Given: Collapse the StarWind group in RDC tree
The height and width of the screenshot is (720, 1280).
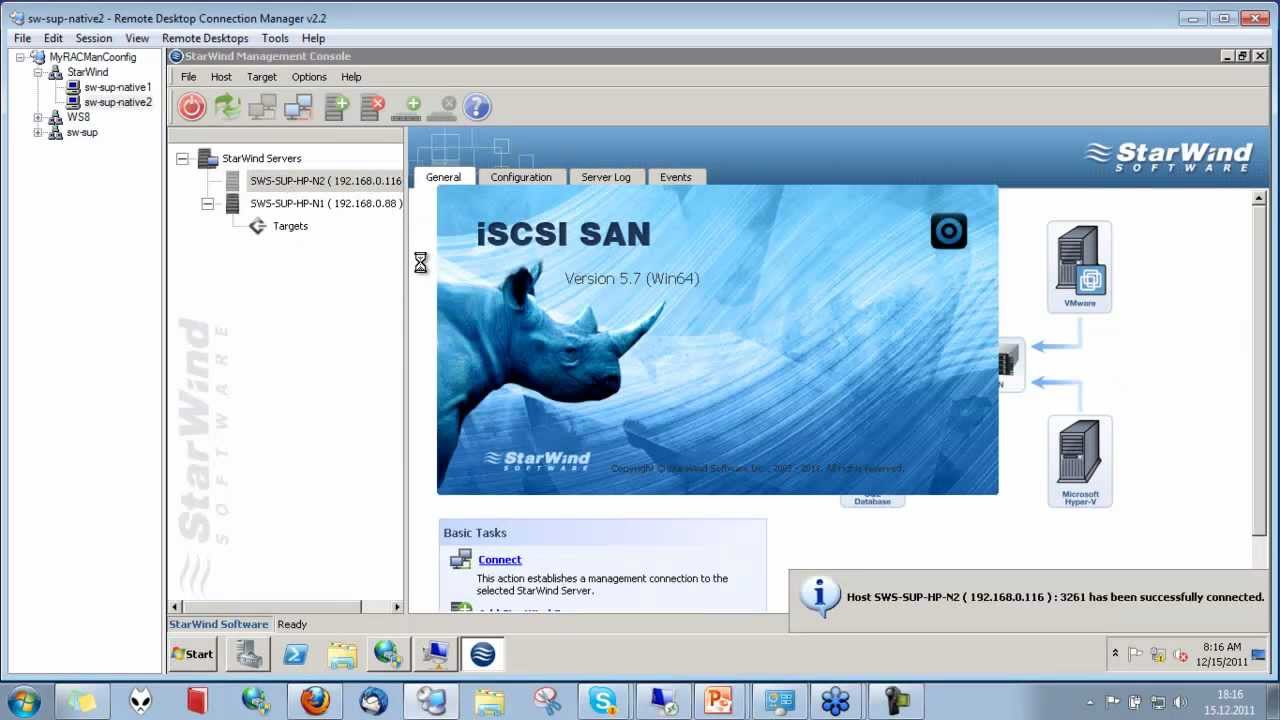Looking at the screenshot, I should 38,72.
